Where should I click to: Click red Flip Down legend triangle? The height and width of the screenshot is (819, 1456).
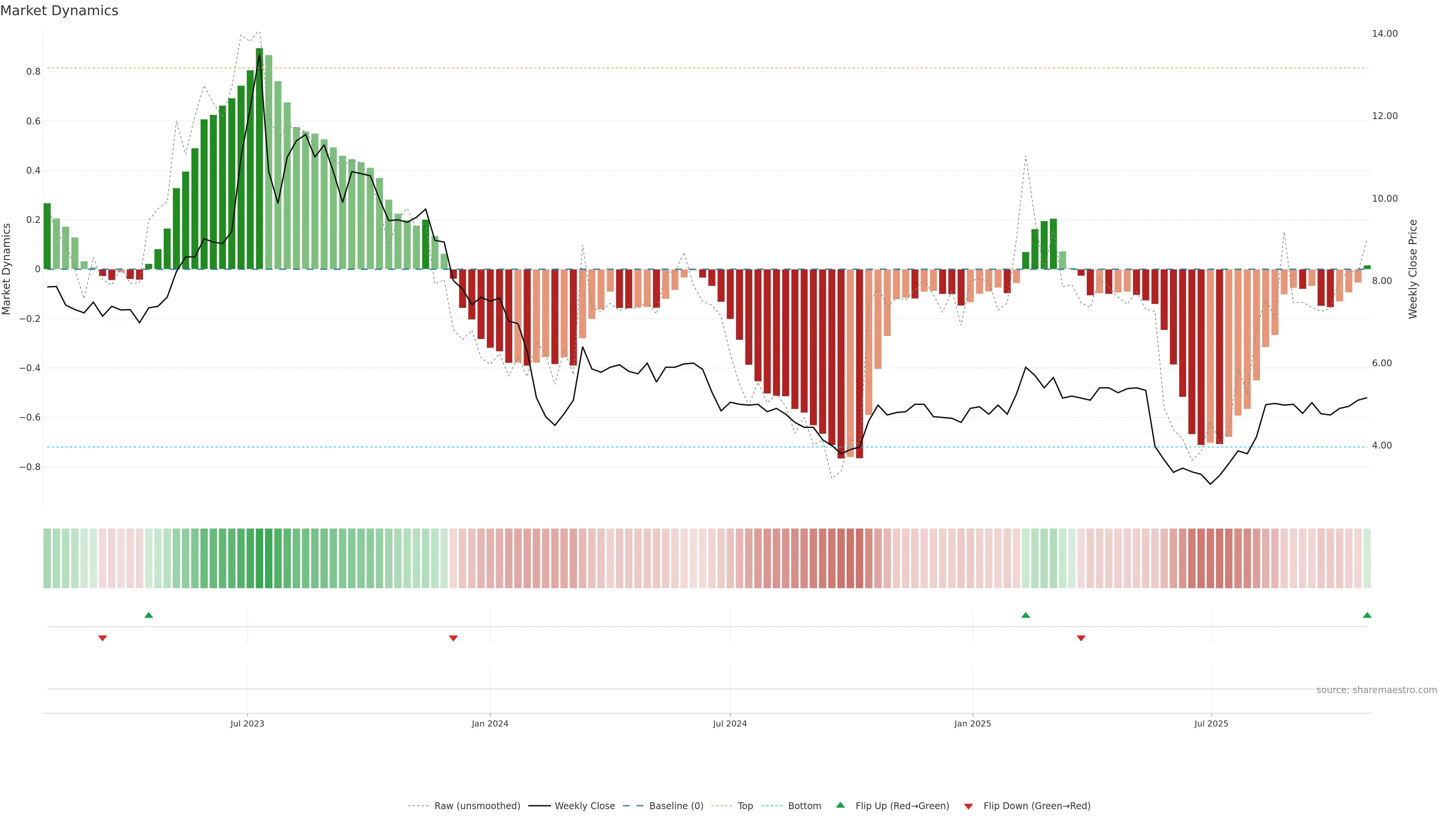point(968,806)
